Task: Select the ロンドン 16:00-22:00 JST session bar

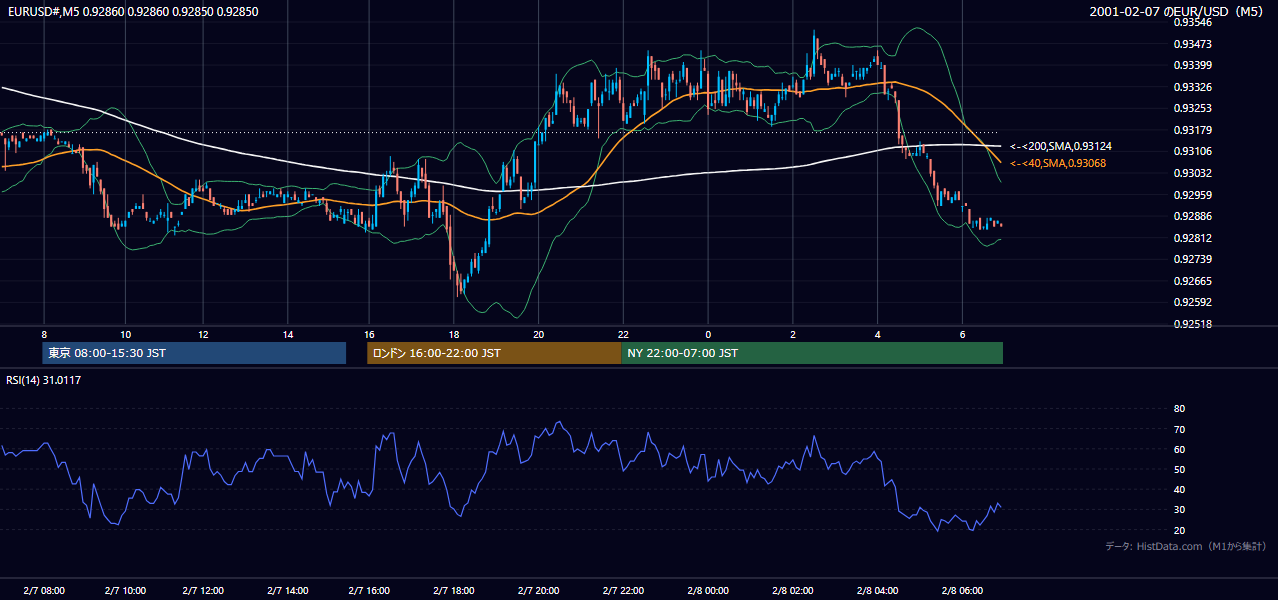Action: [x=494, y=353]
